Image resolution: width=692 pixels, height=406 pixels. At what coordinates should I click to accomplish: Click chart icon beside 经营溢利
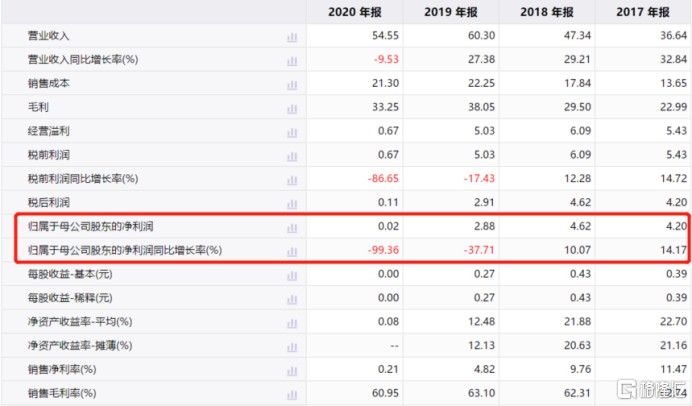(x=292, y=131)
